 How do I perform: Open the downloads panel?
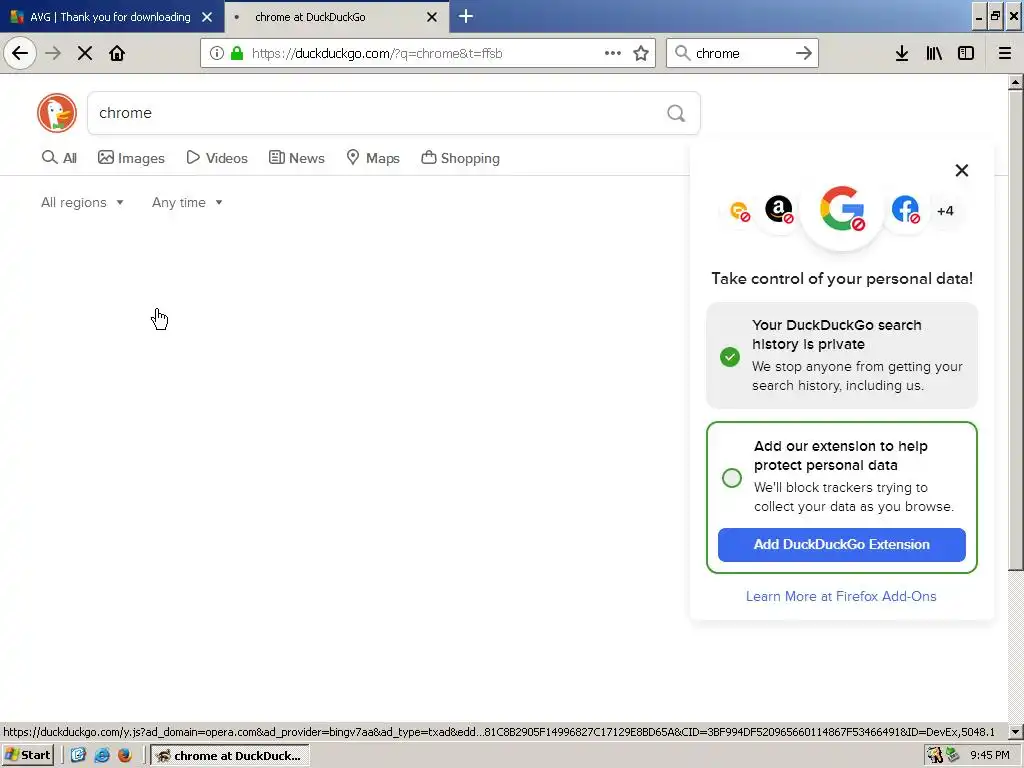pos(902,53)
